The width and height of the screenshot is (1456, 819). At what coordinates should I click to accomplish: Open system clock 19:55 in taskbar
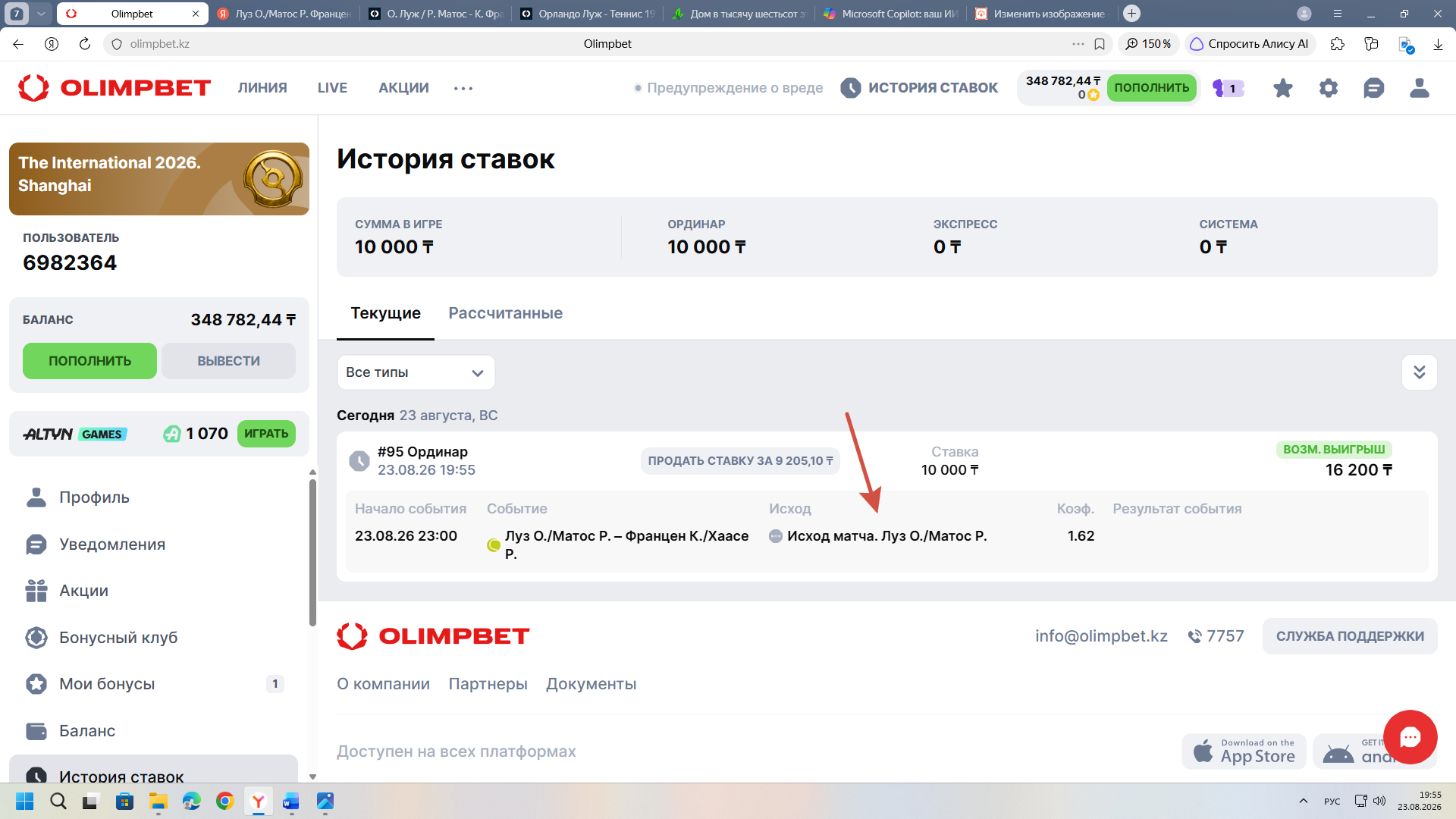[x=1419, y=801]
